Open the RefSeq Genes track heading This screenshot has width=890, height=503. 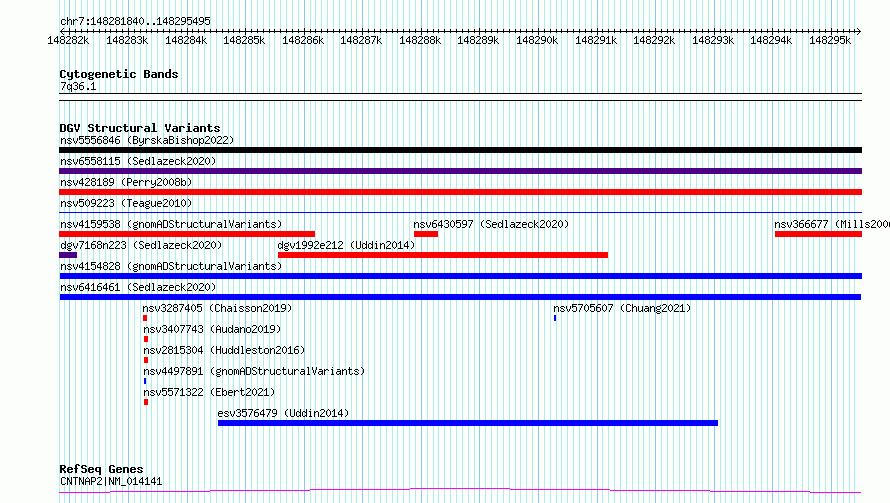101,469
